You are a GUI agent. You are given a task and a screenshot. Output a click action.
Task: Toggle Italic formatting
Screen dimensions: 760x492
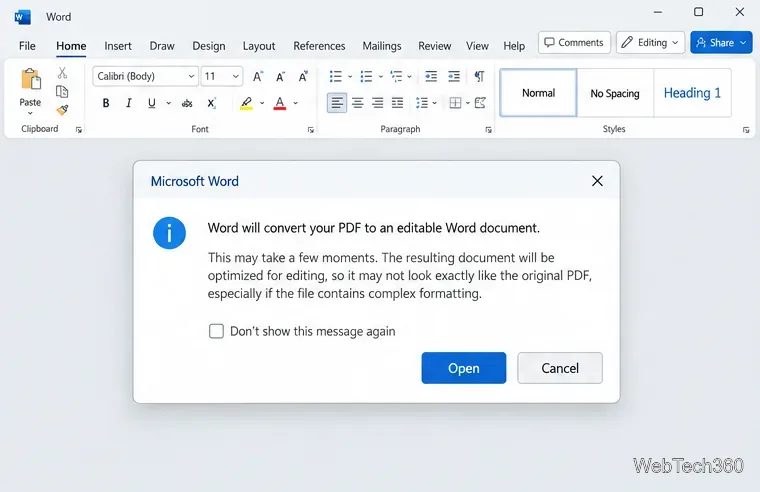pyautogui.click(x=128, y=103)
